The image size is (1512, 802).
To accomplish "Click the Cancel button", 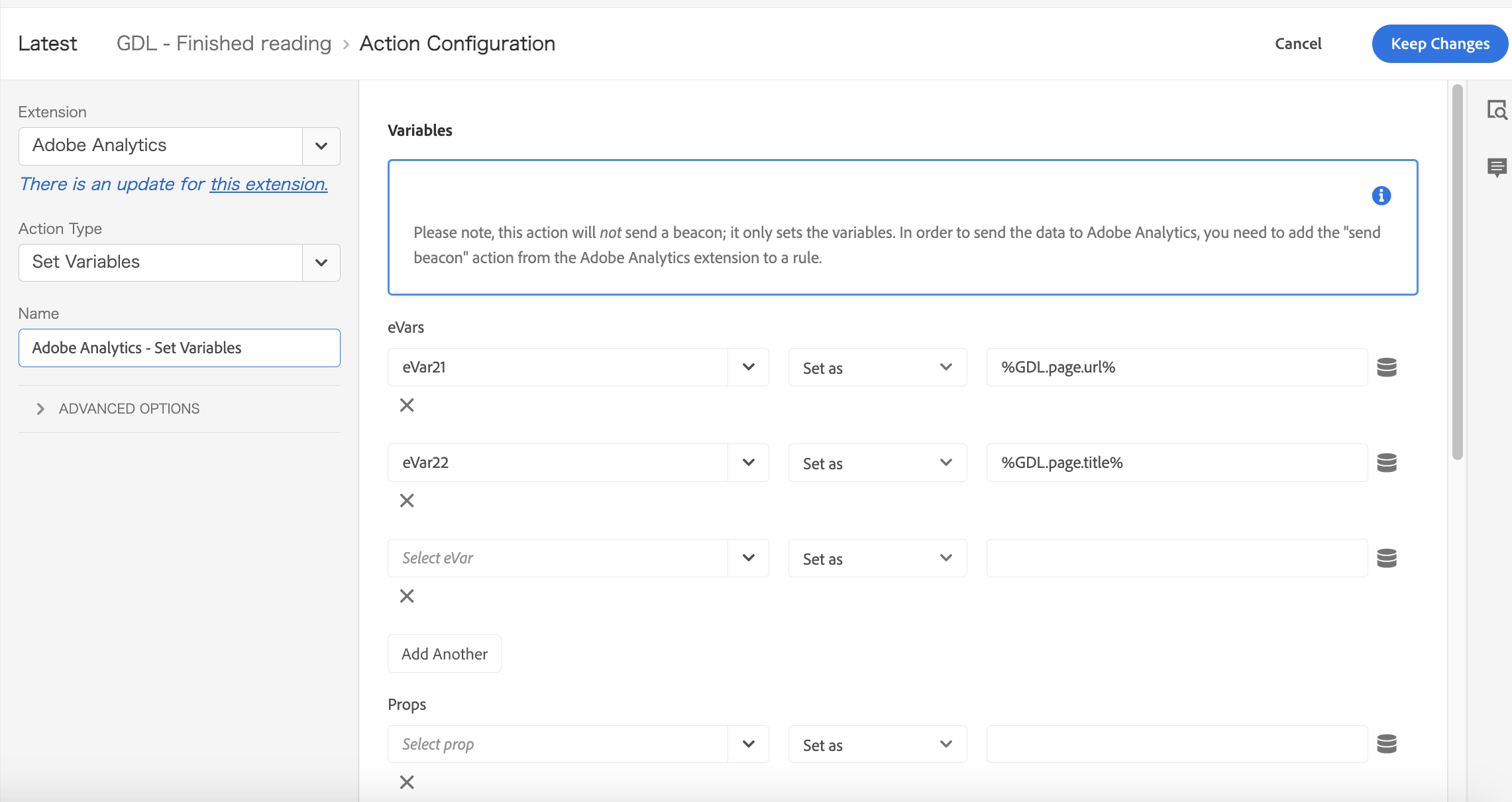I will pyautogui.click(x=1298, y=44).
